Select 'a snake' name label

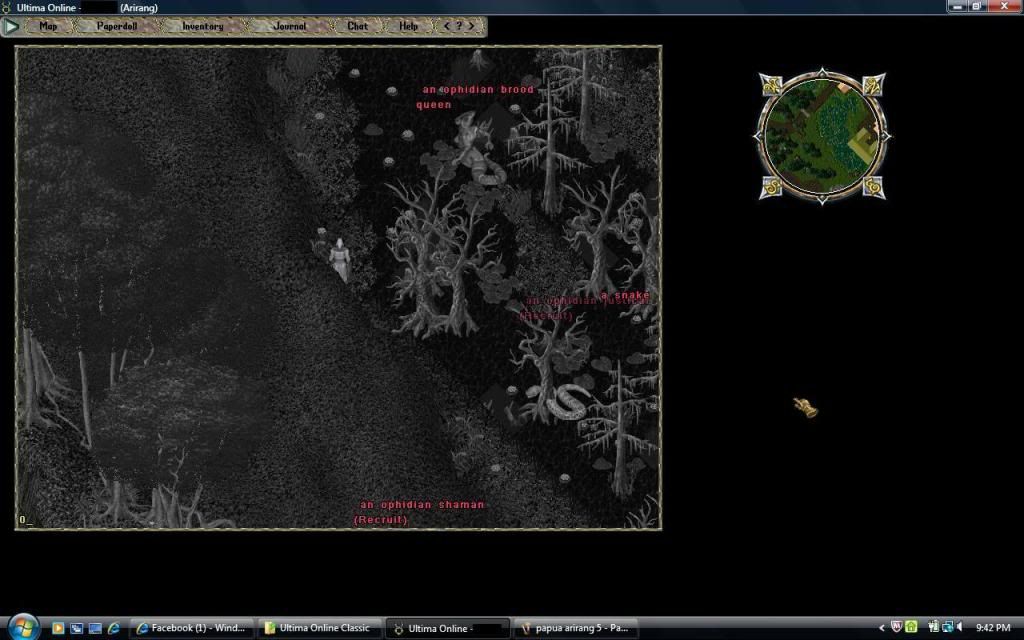(625, 295)
